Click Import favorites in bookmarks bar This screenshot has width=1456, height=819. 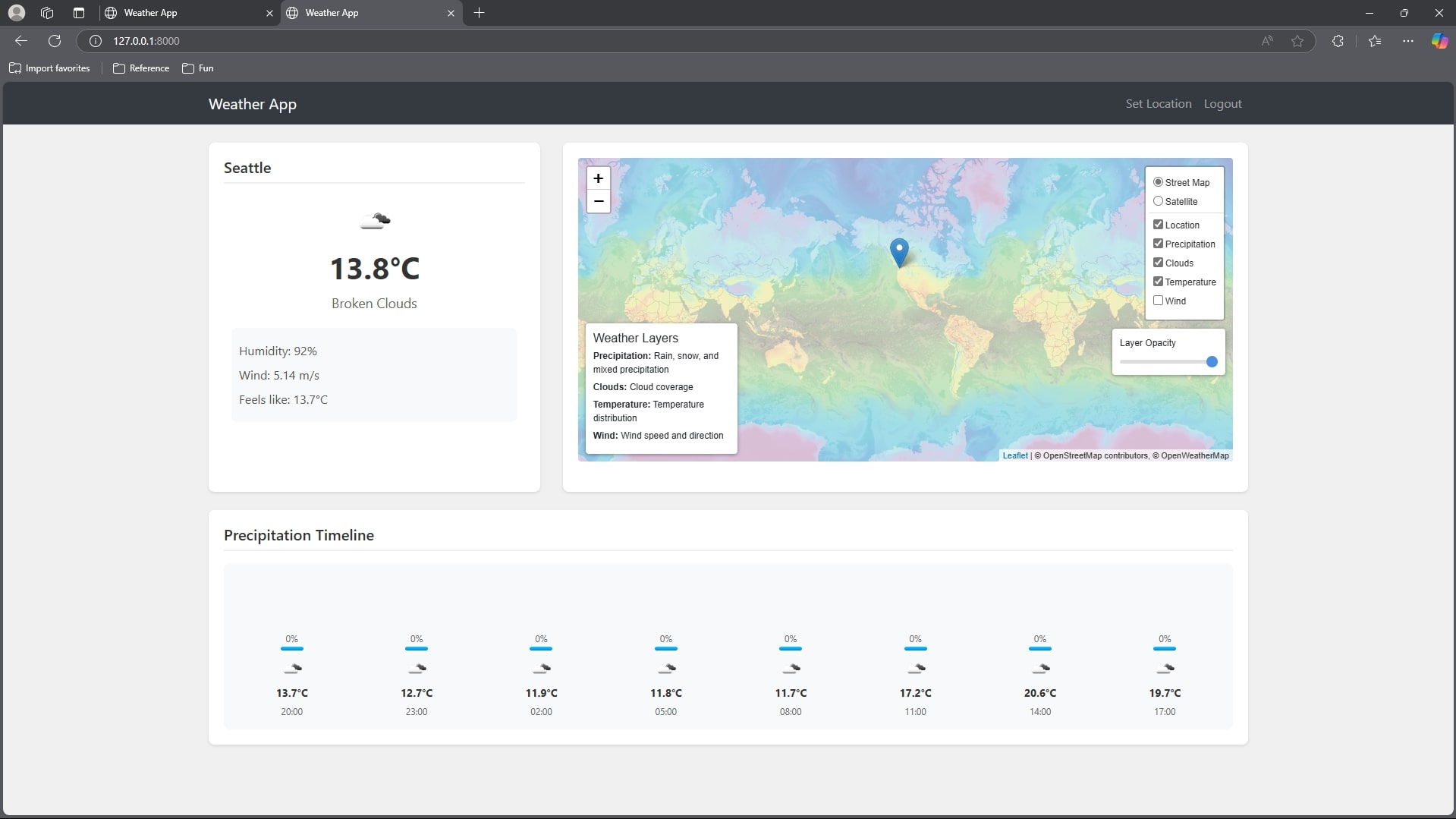pos(49,68)
